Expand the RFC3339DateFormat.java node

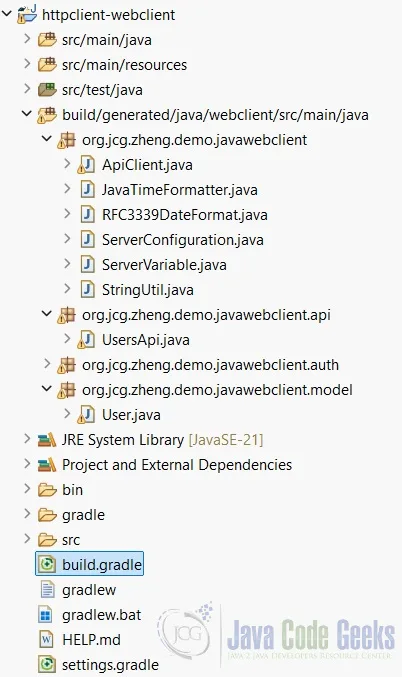pos(67,215)
